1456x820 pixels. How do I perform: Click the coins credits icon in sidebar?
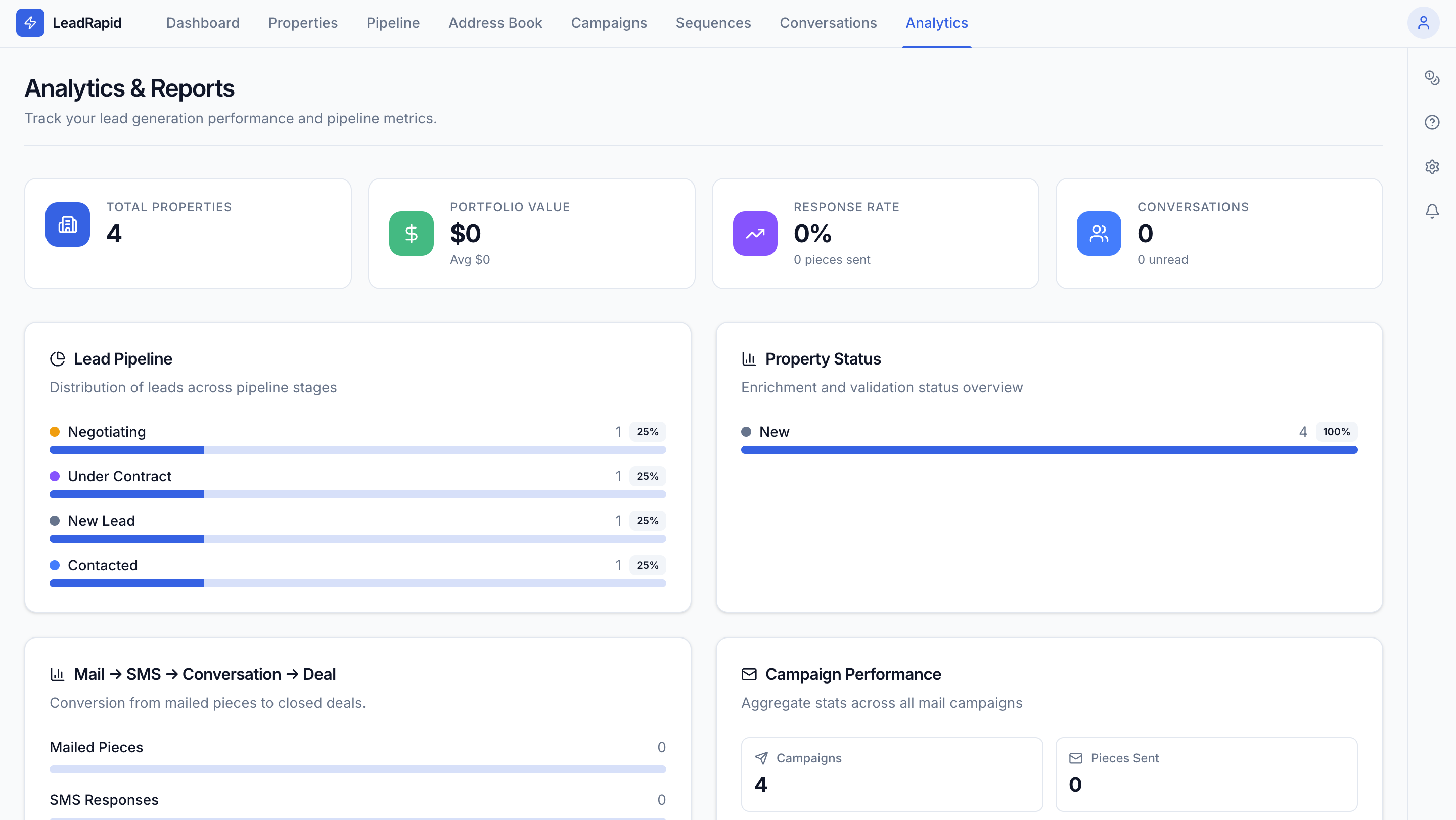tap(1431, 77)
